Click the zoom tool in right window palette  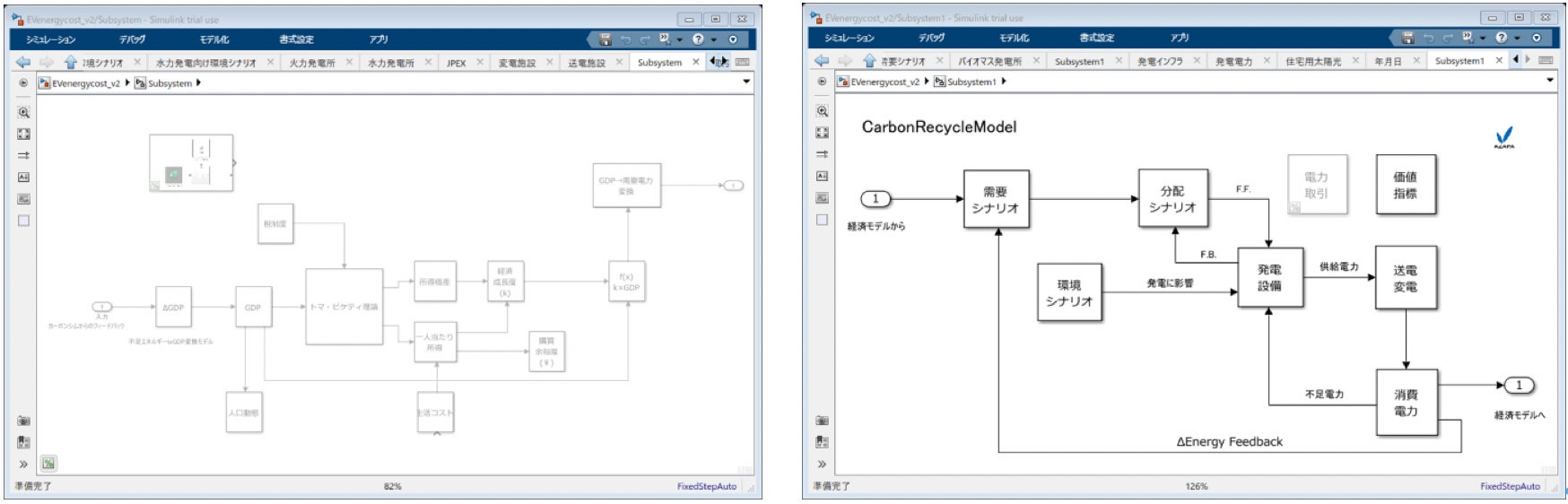point(822,111)
